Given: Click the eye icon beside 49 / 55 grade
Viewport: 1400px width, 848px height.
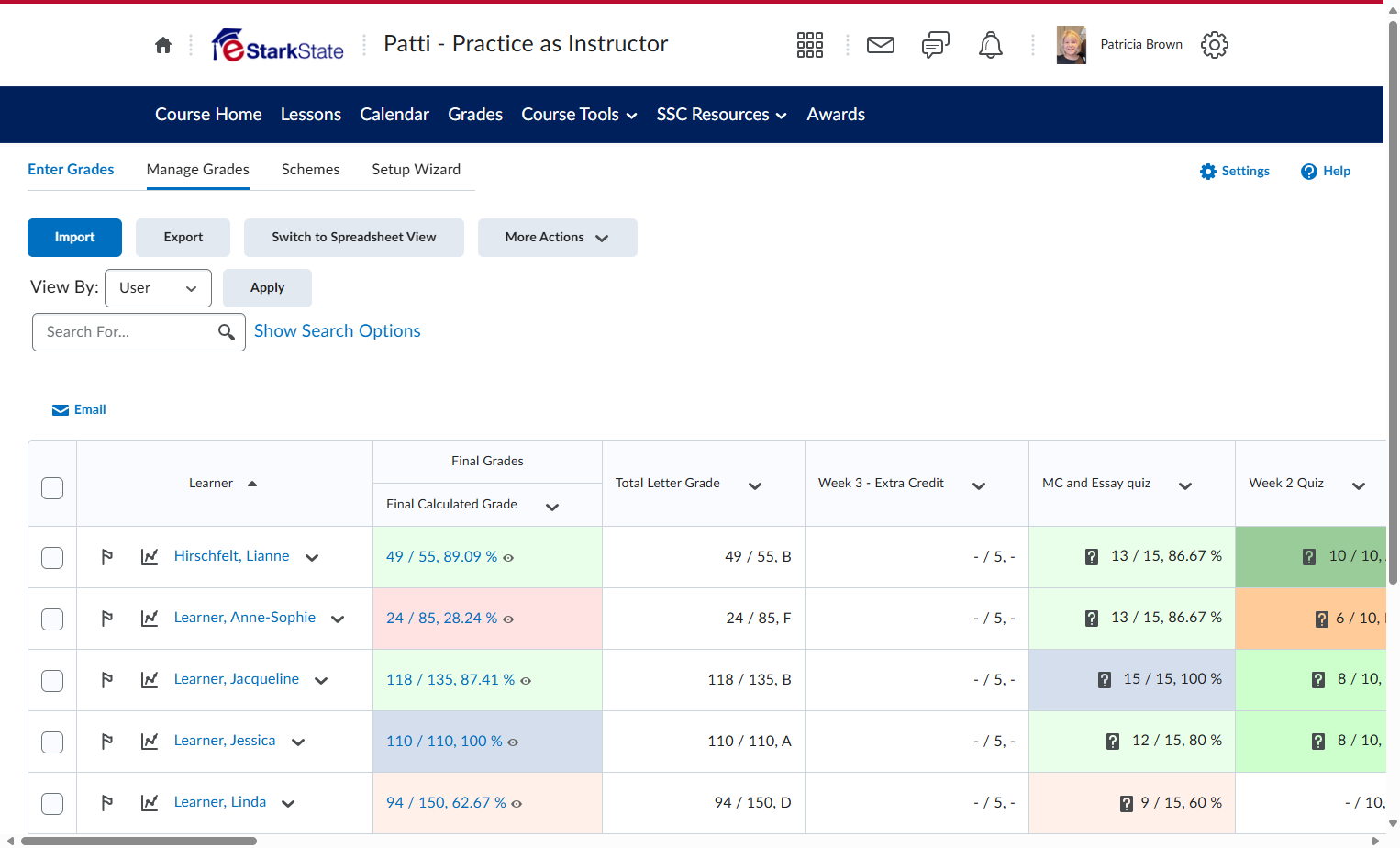Looking at the screenshot, I should tap(508, 558).
